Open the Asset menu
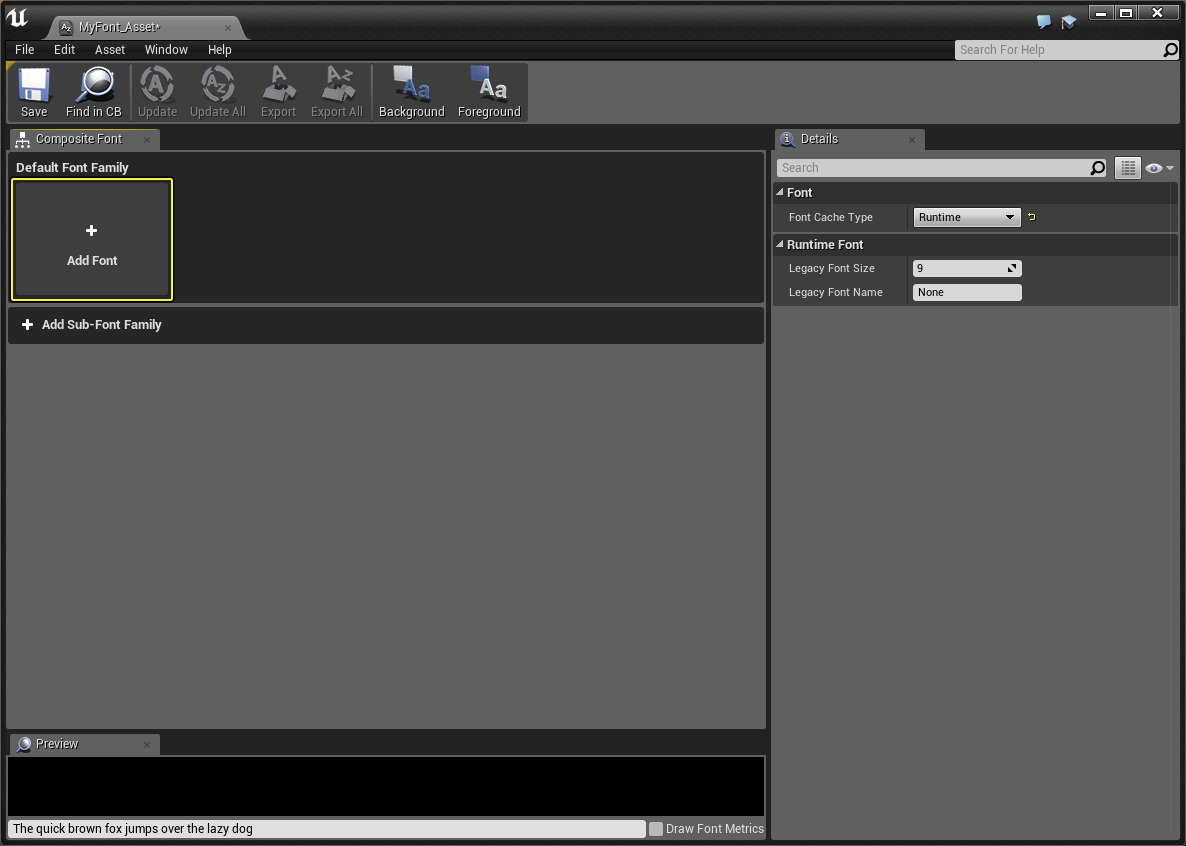The width and height of the screenshot is (1186, 846). click(110, 50)
